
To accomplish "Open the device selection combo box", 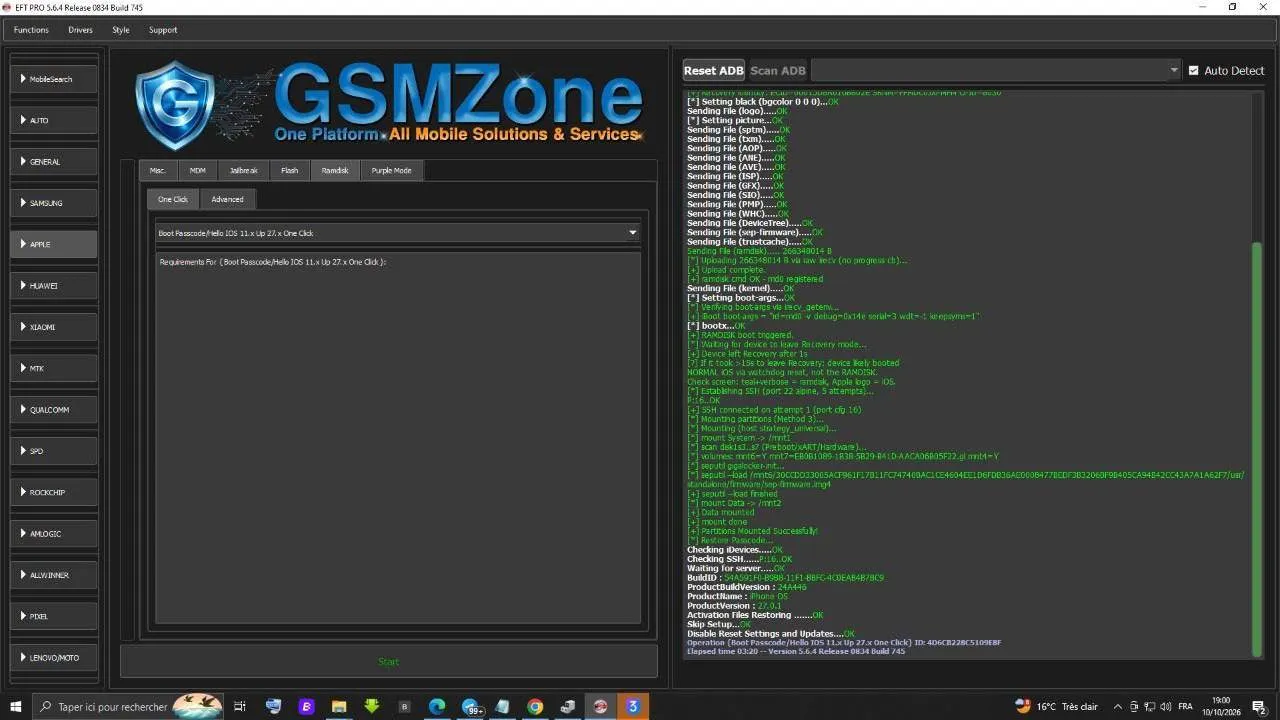I will (x=996, y=70).
